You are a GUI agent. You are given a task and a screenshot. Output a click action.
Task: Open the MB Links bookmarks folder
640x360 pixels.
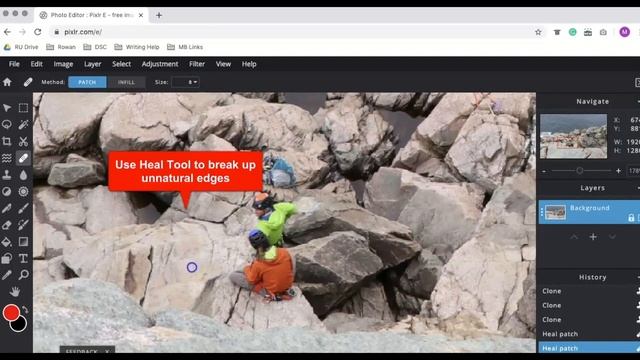point(185,47)
